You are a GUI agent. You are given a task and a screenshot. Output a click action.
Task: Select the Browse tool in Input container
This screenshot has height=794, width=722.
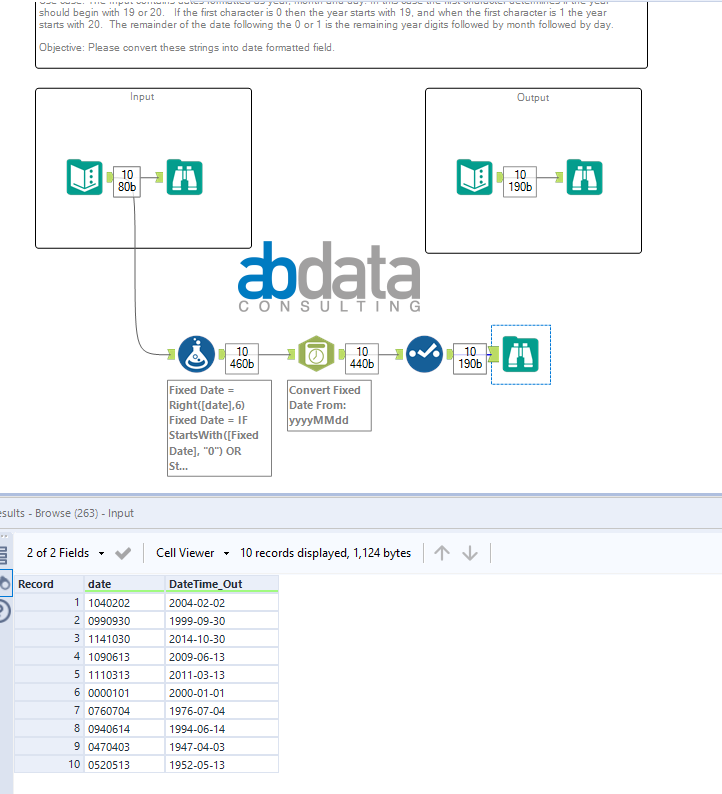(x=184, y=177)
